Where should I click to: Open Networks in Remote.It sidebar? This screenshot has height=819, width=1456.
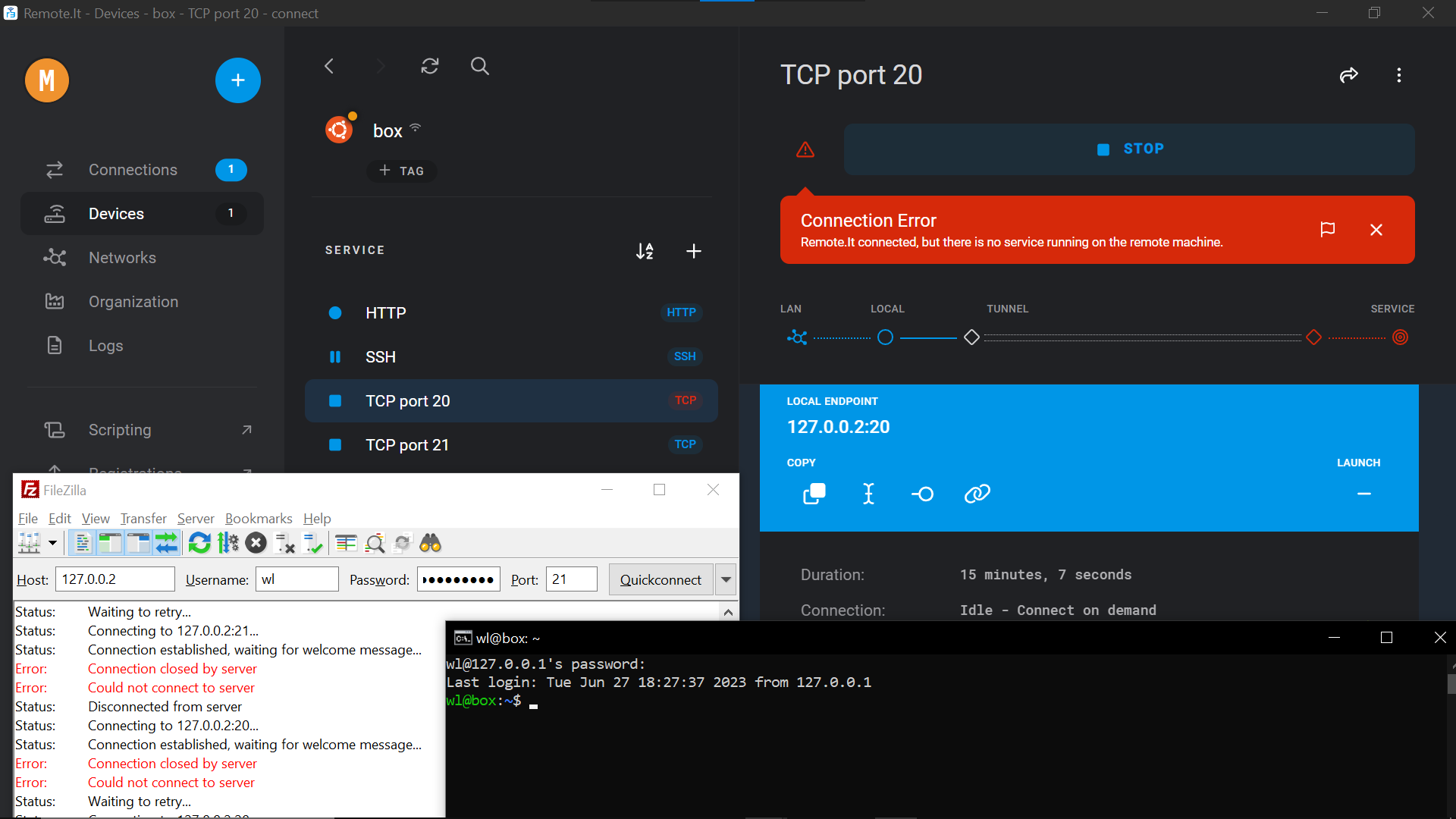(x=143, y=258)
